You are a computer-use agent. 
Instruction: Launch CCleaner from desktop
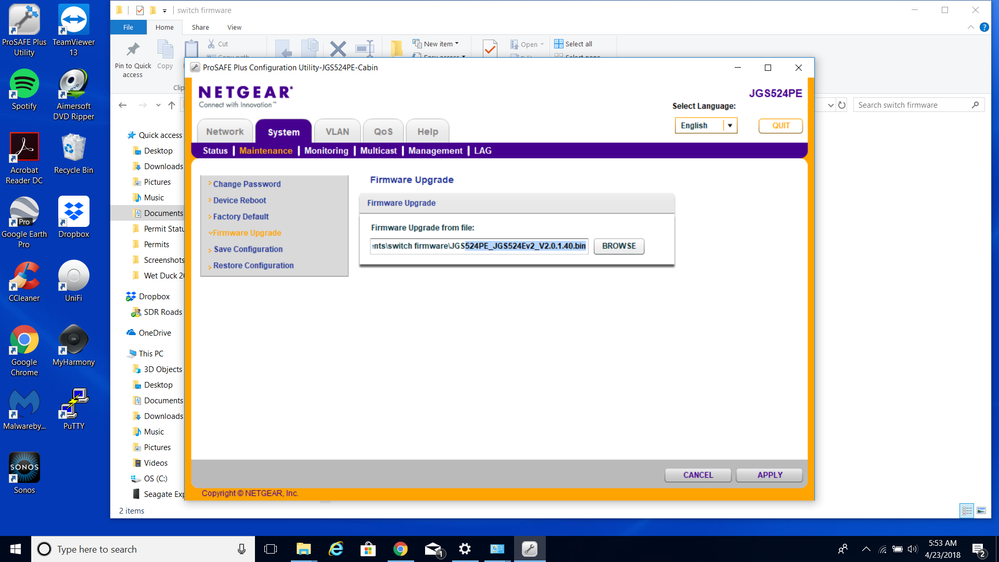click(x=24, y=280)
